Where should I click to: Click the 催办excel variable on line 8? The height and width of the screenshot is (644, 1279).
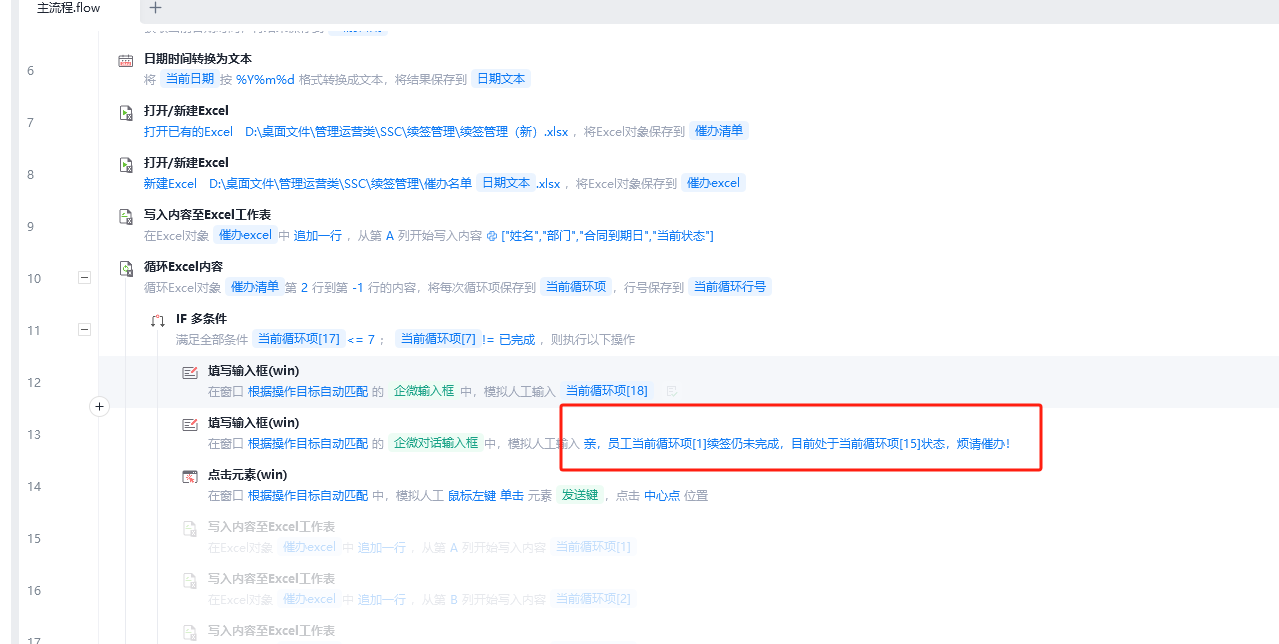coord(713,183)
